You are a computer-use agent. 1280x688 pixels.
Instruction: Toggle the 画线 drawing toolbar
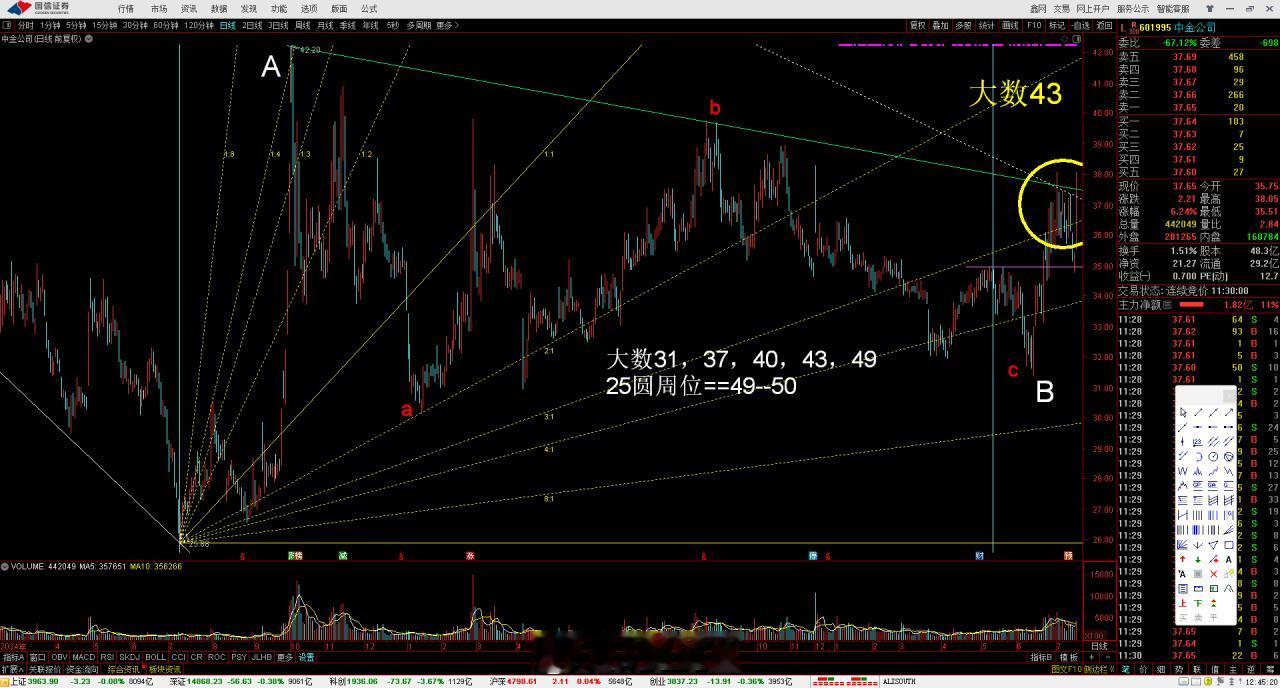click(1010, 26)
